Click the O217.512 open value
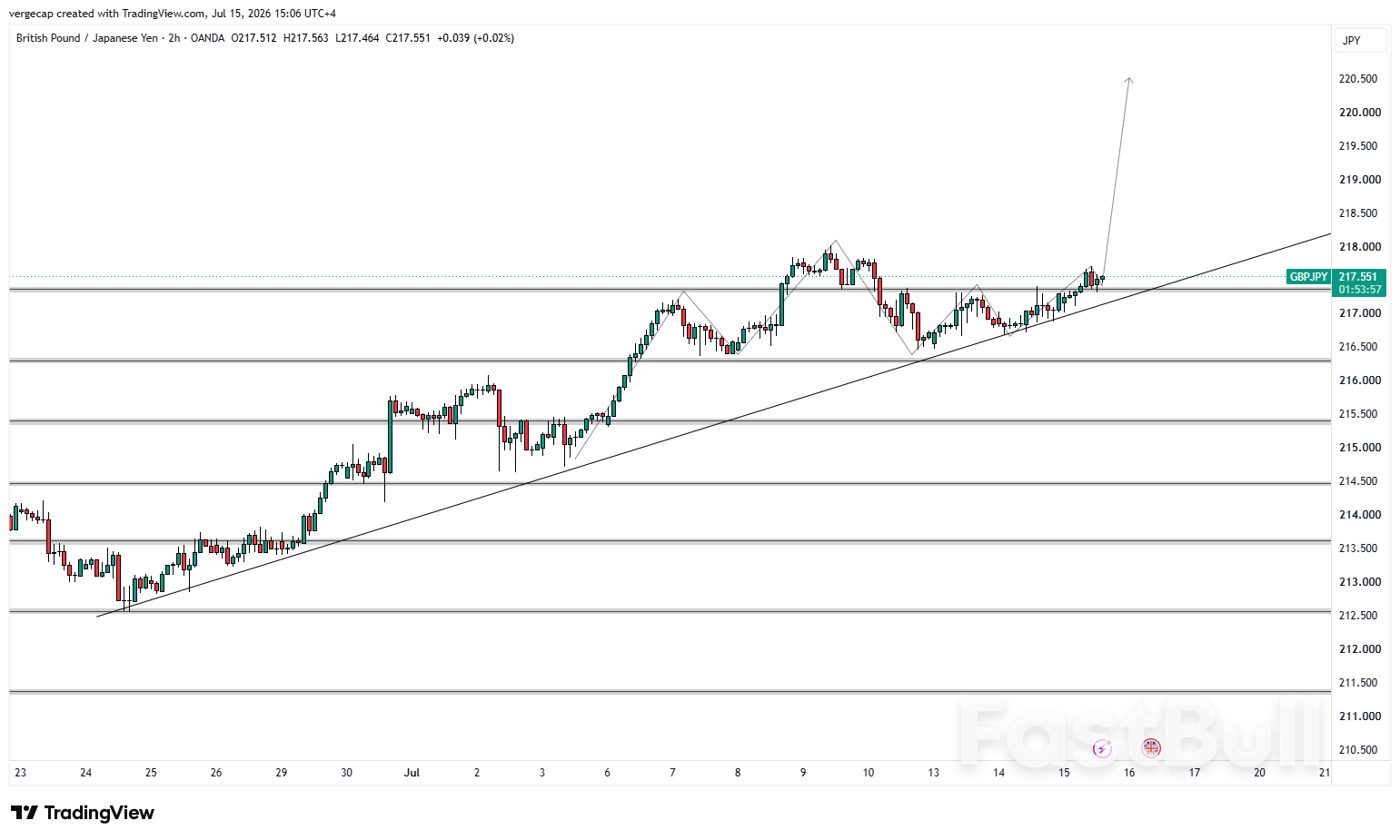The height and width of the screenshot is (840, 1400). (253, 38)
